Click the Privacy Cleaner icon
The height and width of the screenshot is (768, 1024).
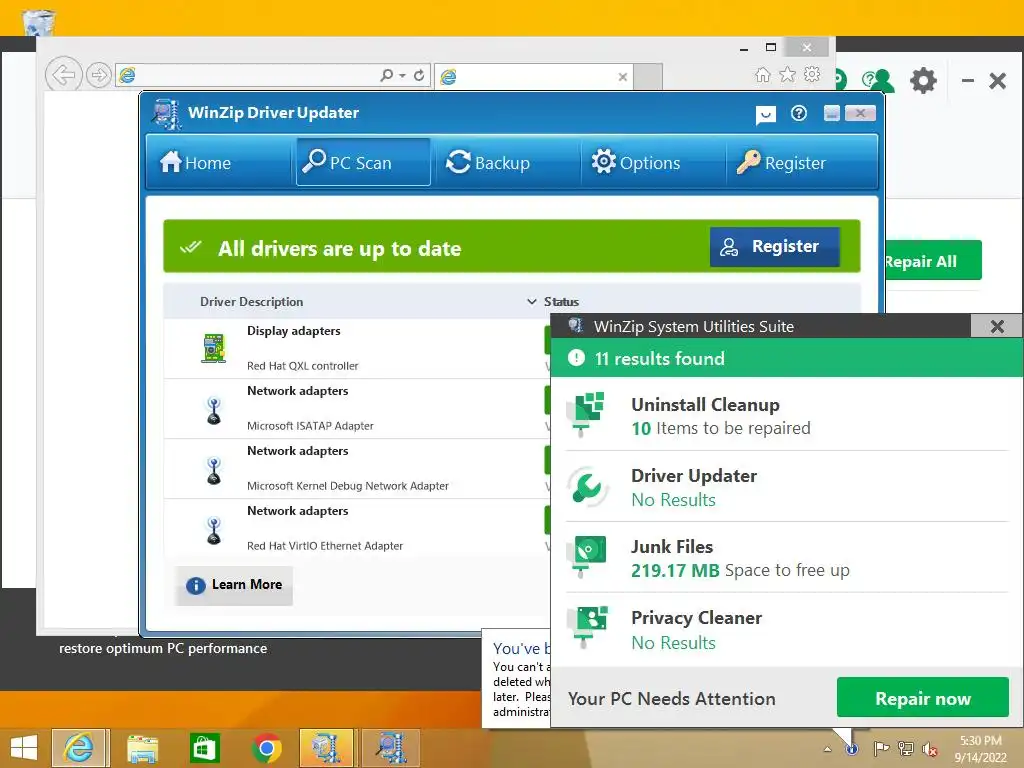[586, 627]
